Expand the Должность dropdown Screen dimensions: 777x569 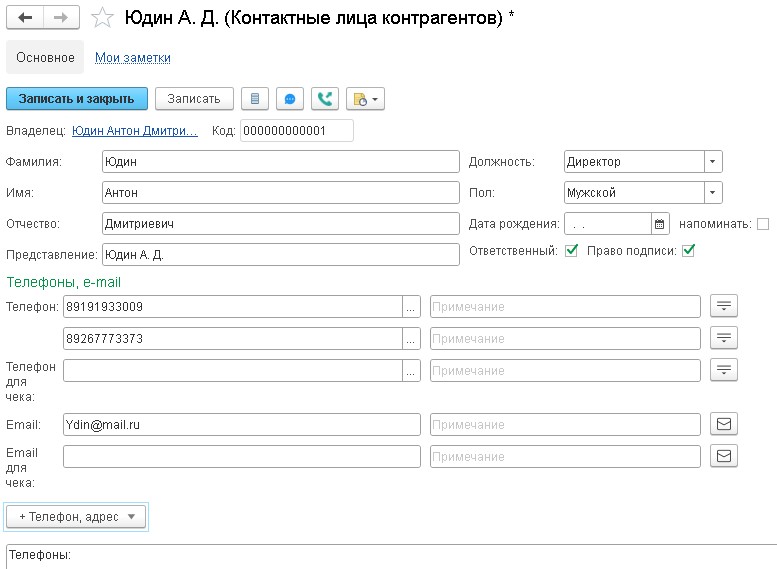click(712, 162)
